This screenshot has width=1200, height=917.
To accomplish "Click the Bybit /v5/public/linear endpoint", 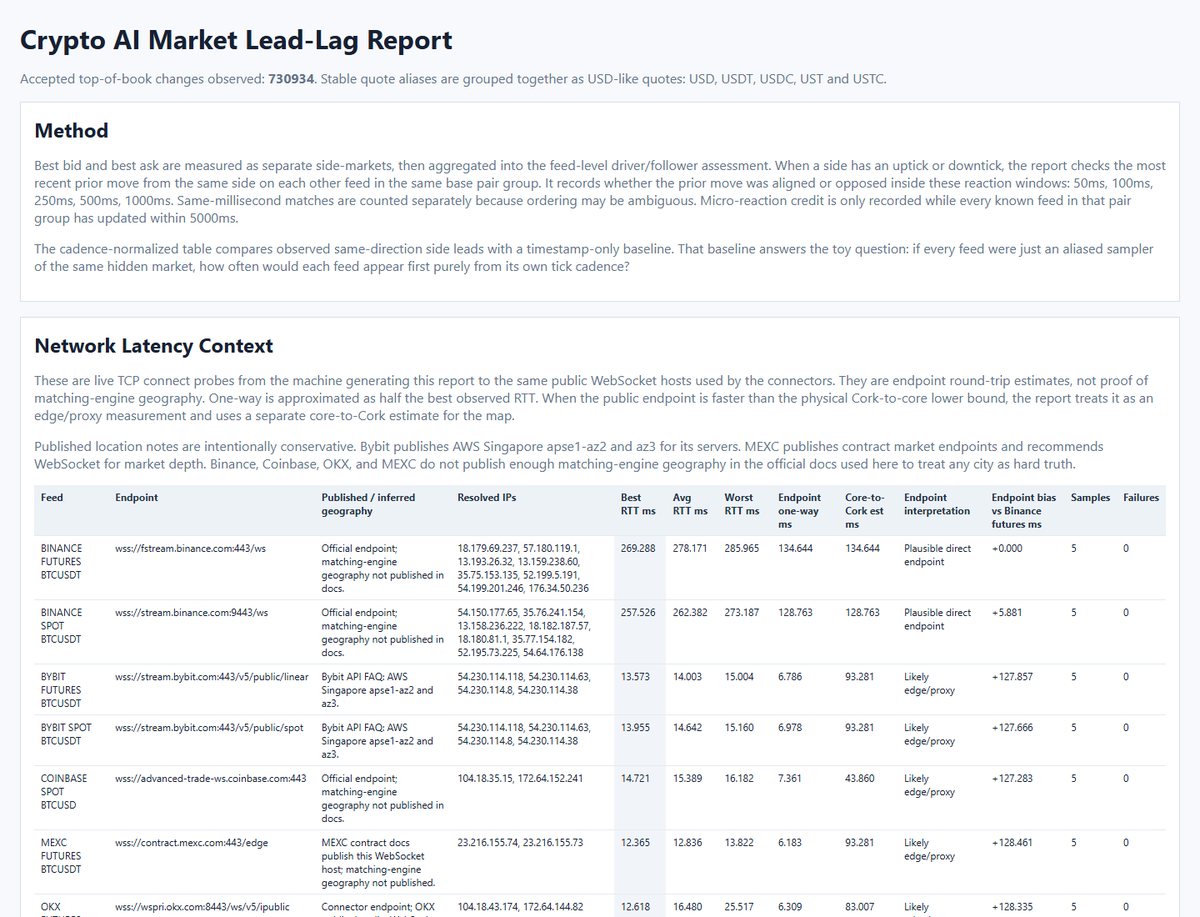I will (x=212, y=676).
